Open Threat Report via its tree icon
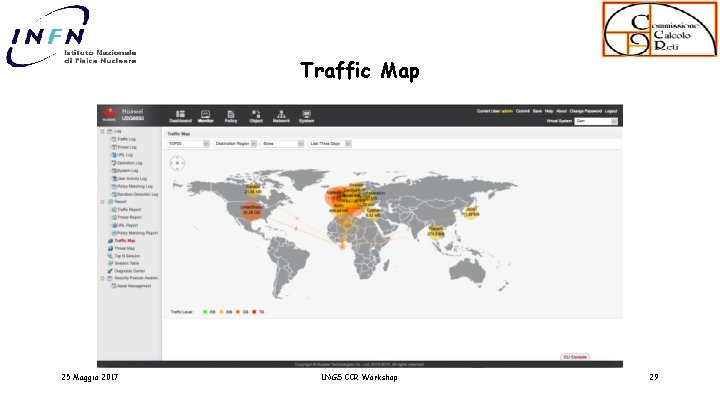Image resolution: width=720 pixels, height=405 pixels. 114,218
